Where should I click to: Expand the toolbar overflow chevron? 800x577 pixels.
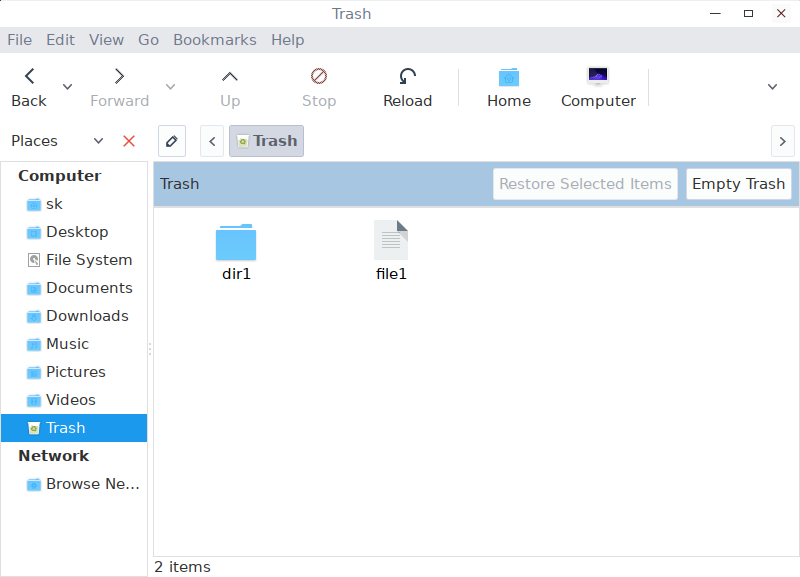pyautogui.click(x=772, y=87)
